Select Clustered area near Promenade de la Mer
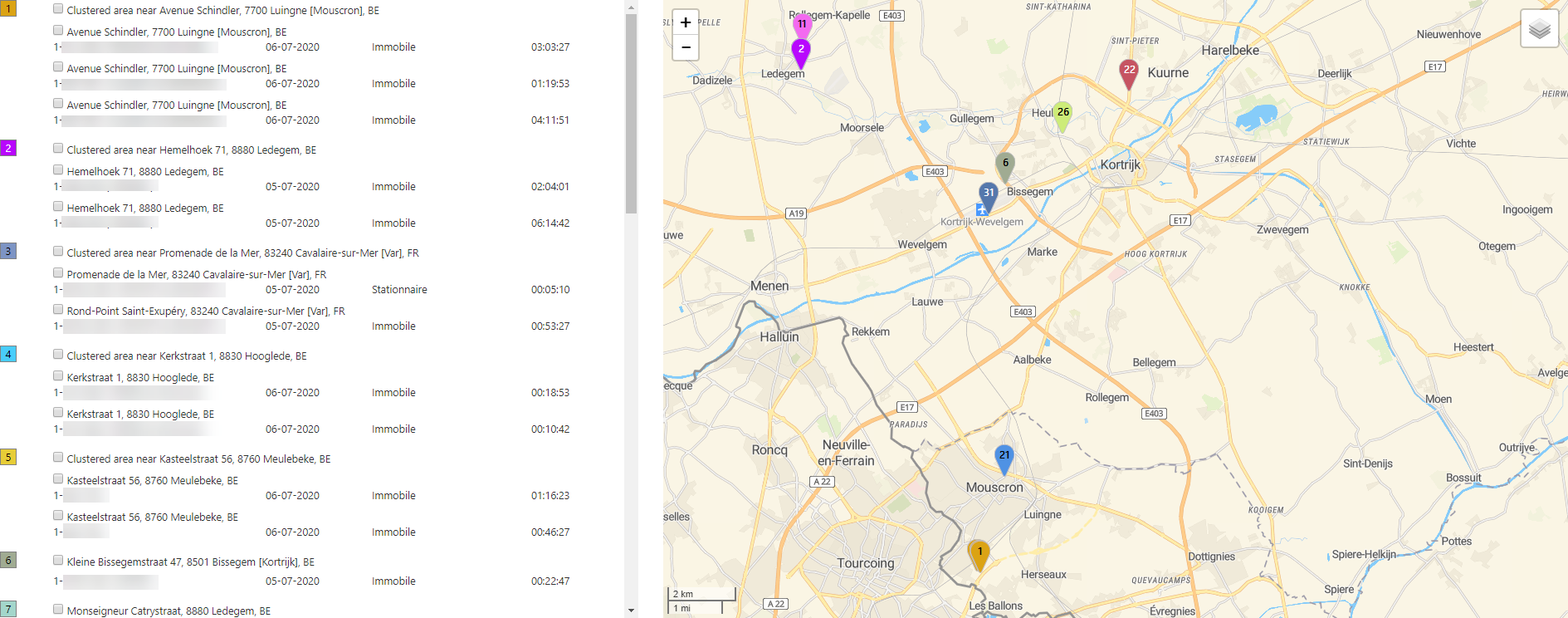Screen dimensions: 1568x618 coord(242,253)
